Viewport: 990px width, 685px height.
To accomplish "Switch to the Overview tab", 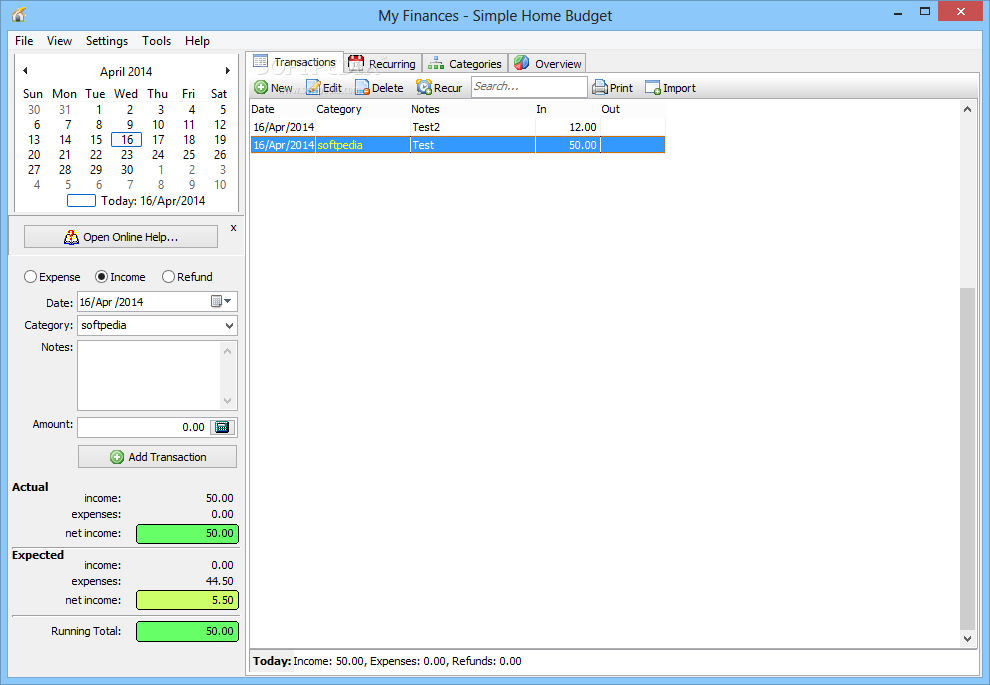I will pos(547,64).
